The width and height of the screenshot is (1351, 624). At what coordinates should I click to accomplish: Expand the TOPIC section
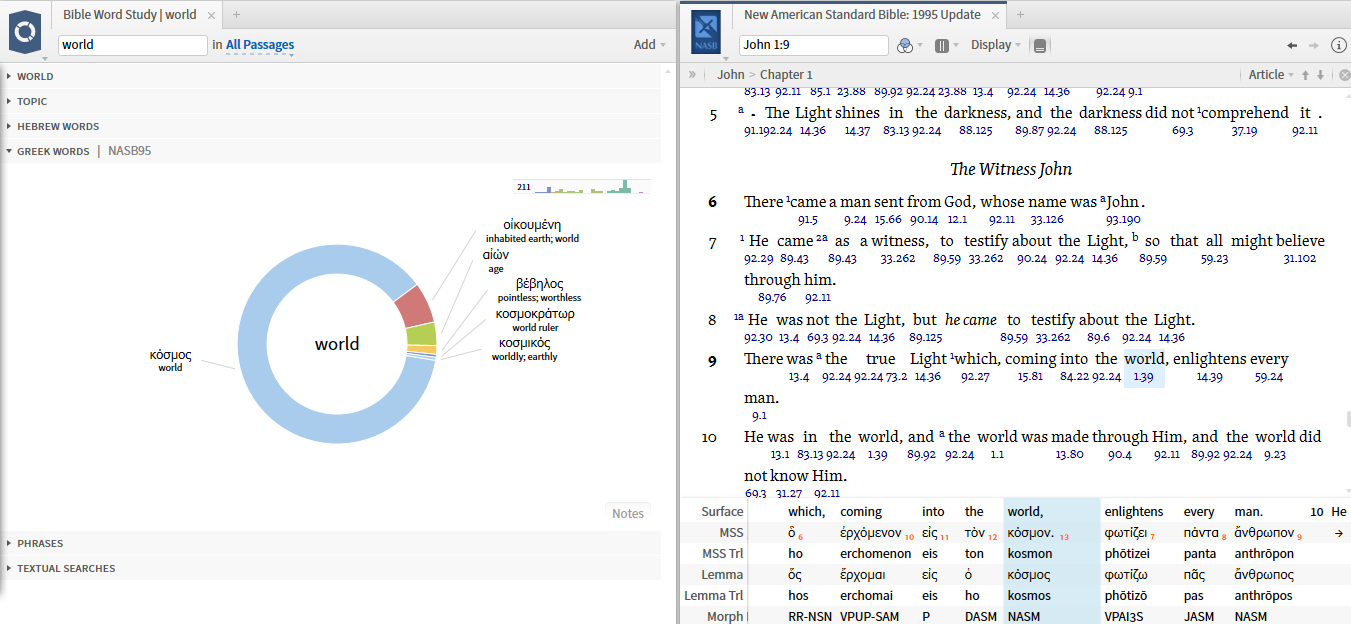tap(32, 101)
